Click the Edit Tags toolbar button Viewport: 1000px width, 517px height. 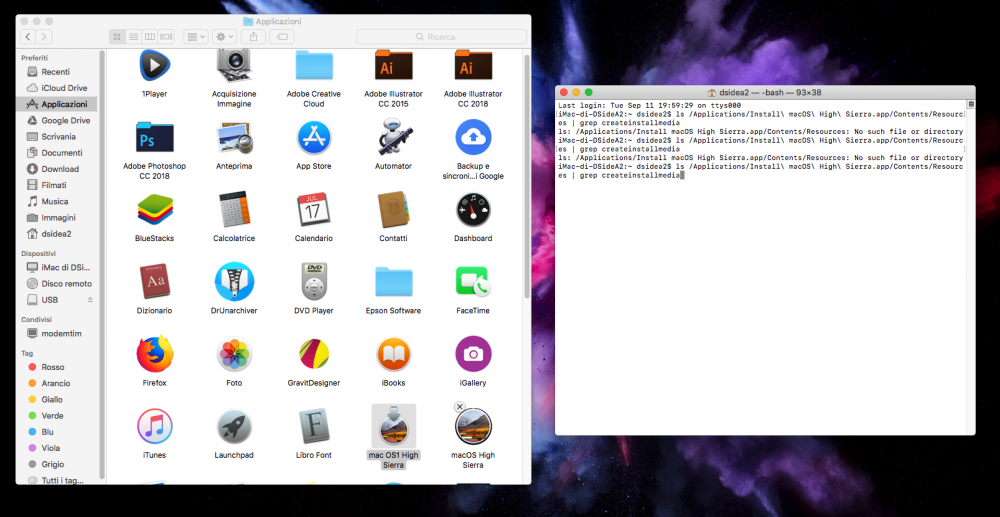(282, 37)
